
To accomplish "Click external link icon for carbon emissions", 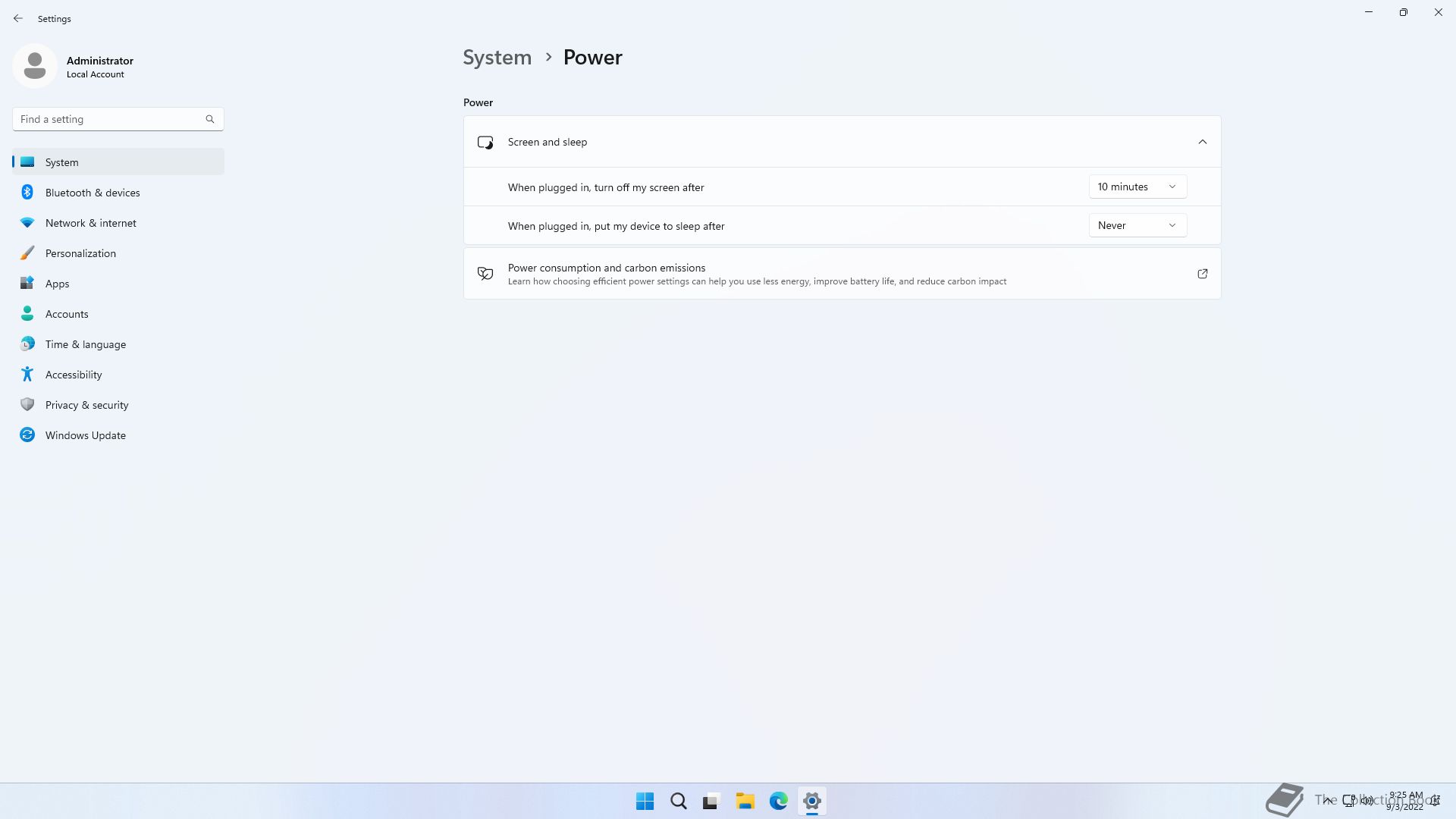I will pyautogui.click(x=1202, y=274).
